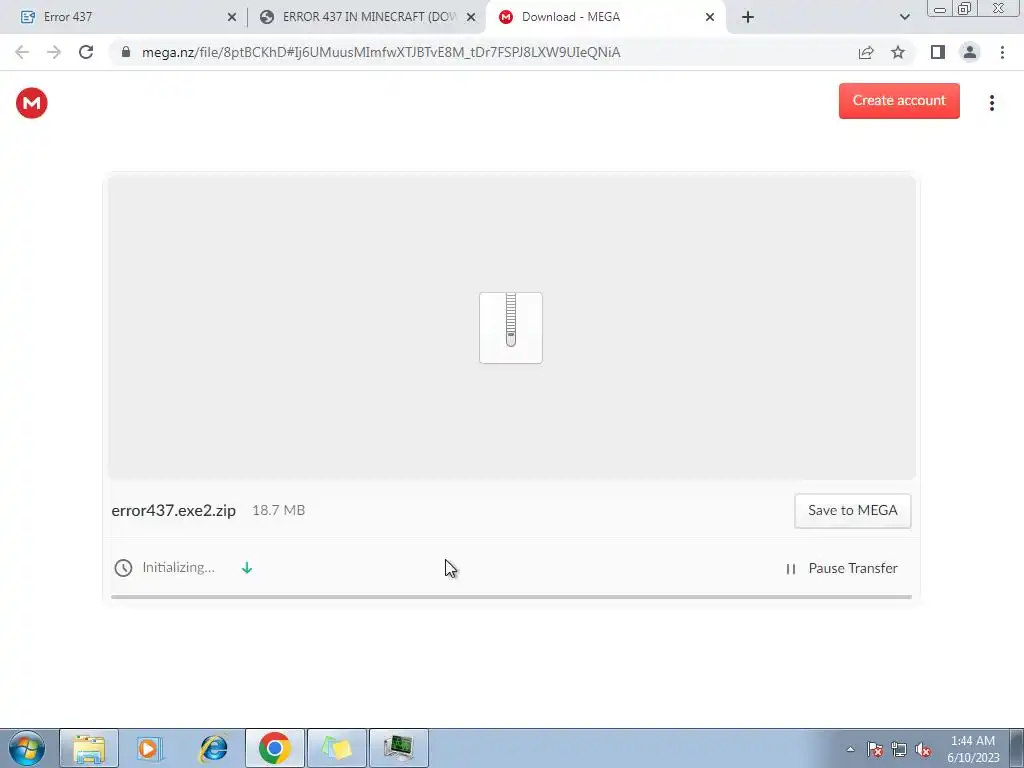Open the yellow folder taskbar app
This screenshot has height=768, width=1024.
336,748
